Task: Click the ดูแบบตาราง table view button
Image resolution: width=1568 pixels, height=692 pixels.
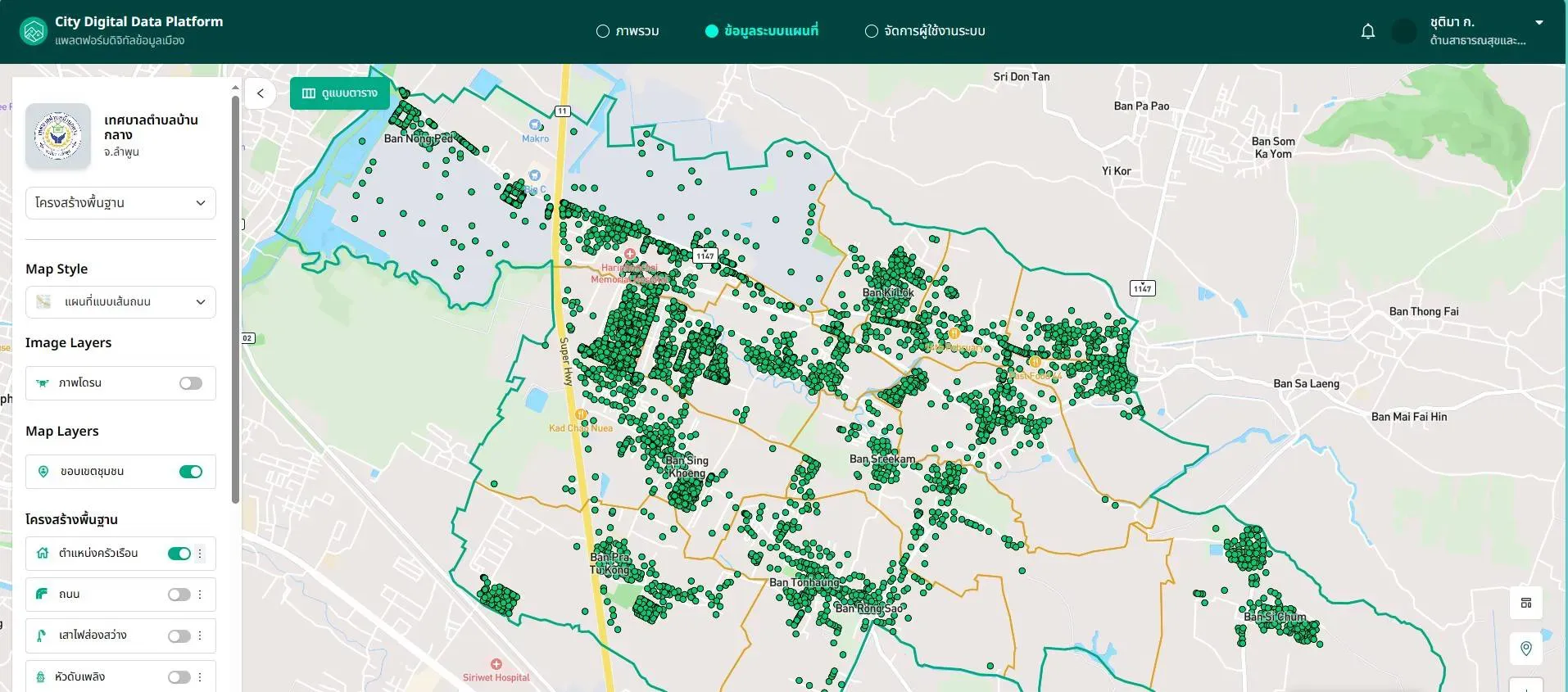Action: click(x=339, y=93)
